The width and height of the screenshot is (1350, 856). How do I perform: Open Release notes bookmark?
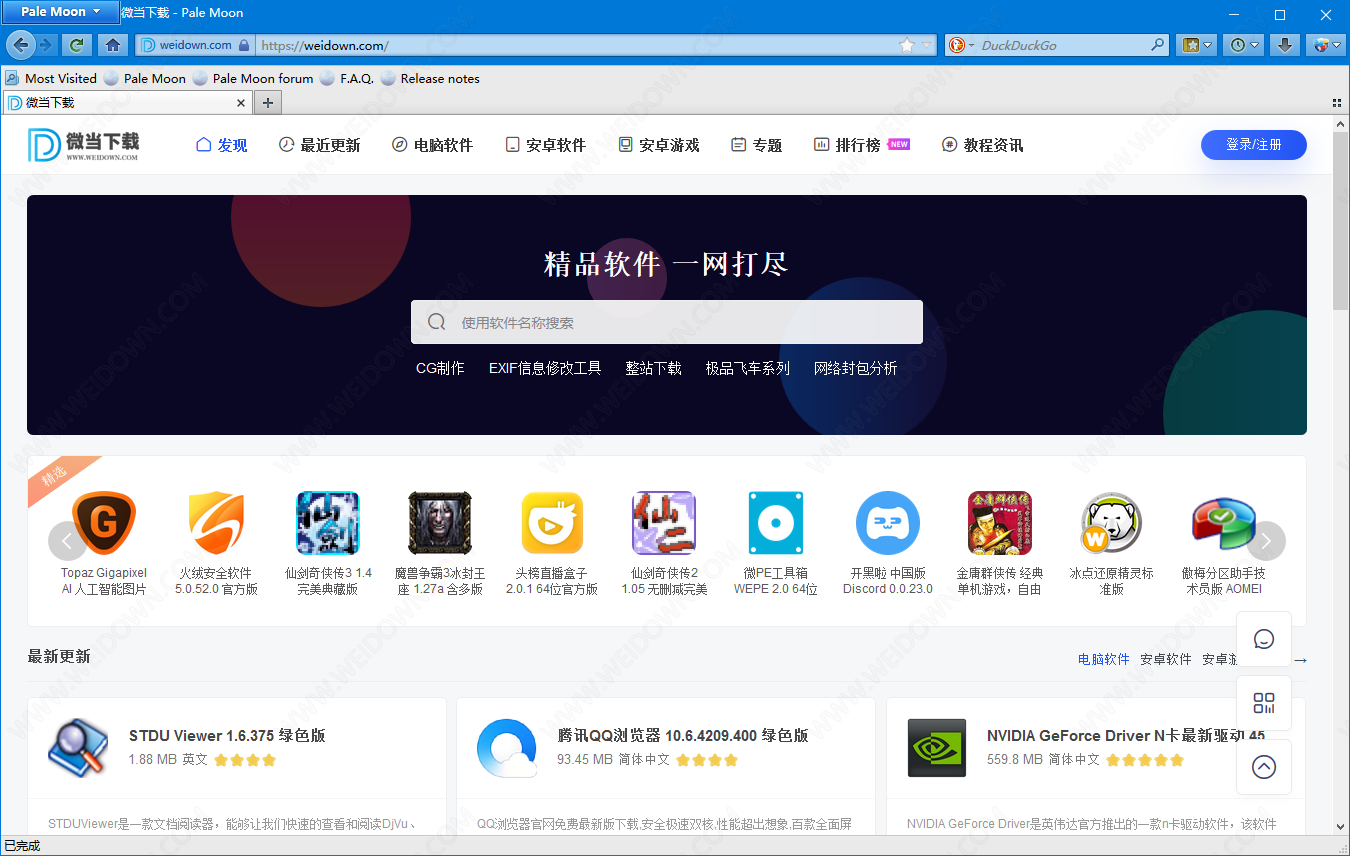430,78
